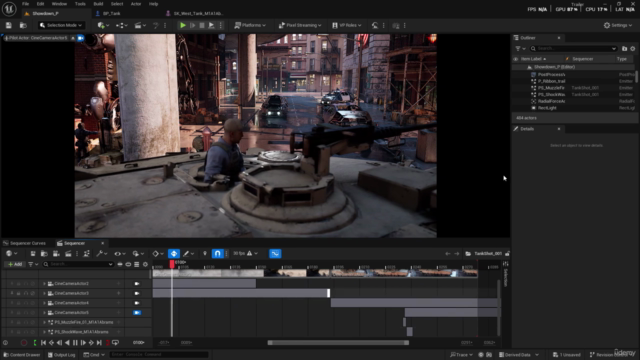Click the Stop simulation square in main toolbar
This screenshot has width=640, height=360.
tap(202, 25)
